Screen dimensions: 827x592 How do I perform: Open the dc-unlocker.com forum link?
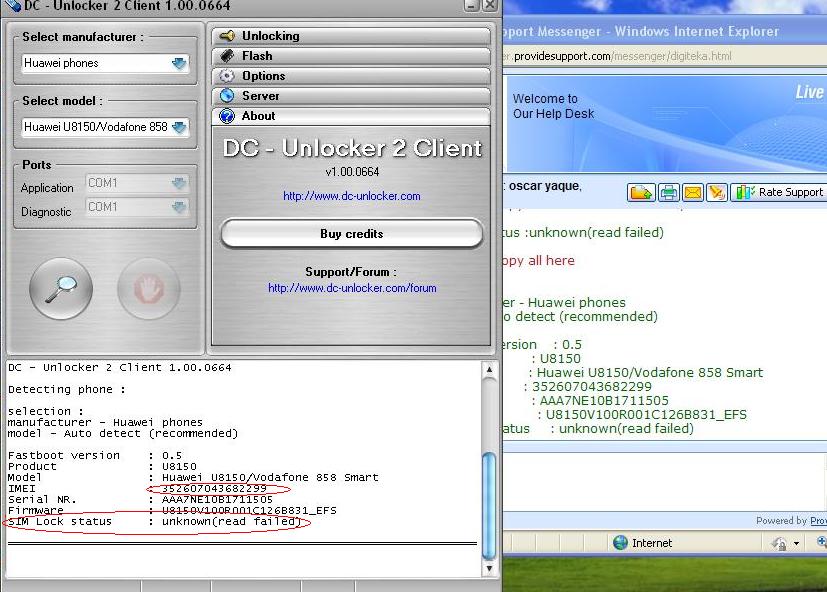pyautogui.click(x=352, y=288)
